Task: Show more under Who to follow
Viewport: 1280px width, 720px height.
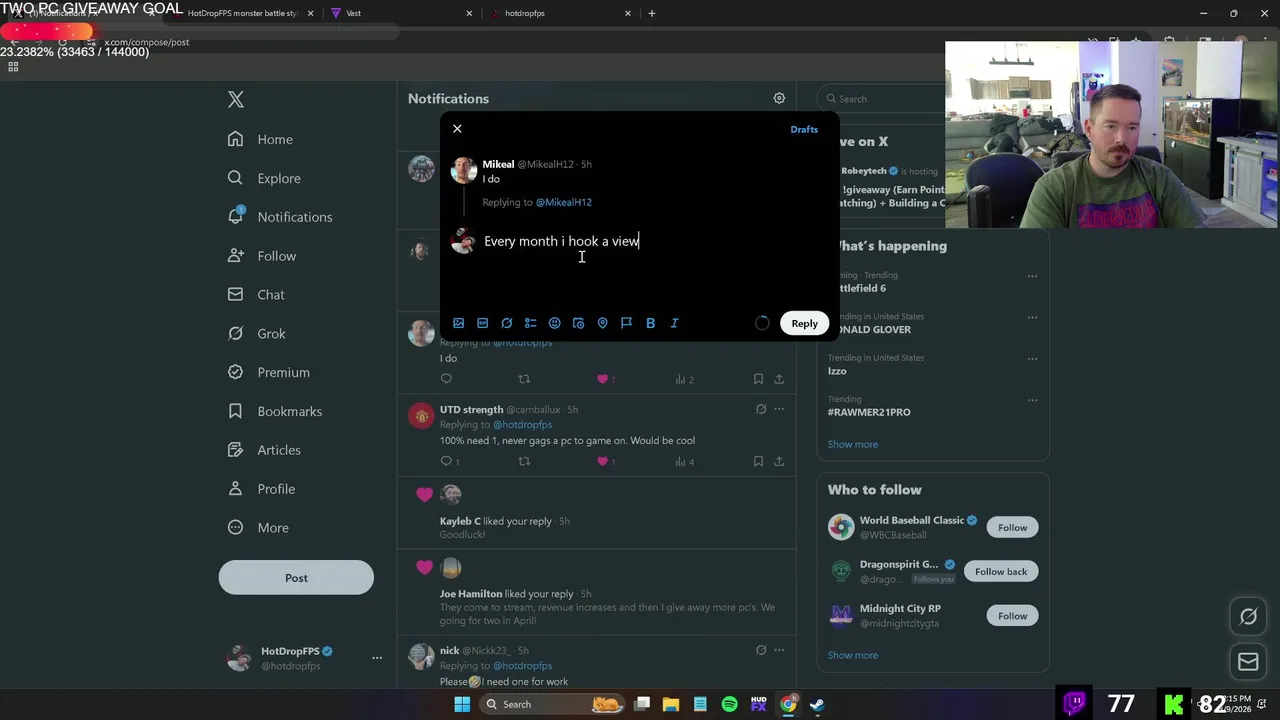Action: pyautogui.click(x=852, y=655)
